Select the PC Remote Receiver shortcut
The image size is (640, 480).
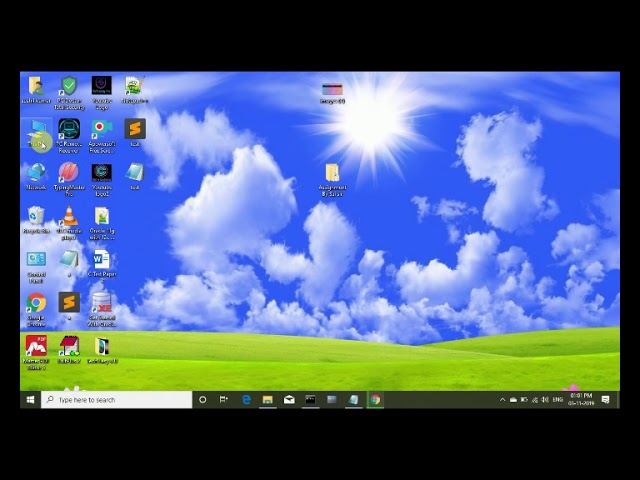coord(69,136)
